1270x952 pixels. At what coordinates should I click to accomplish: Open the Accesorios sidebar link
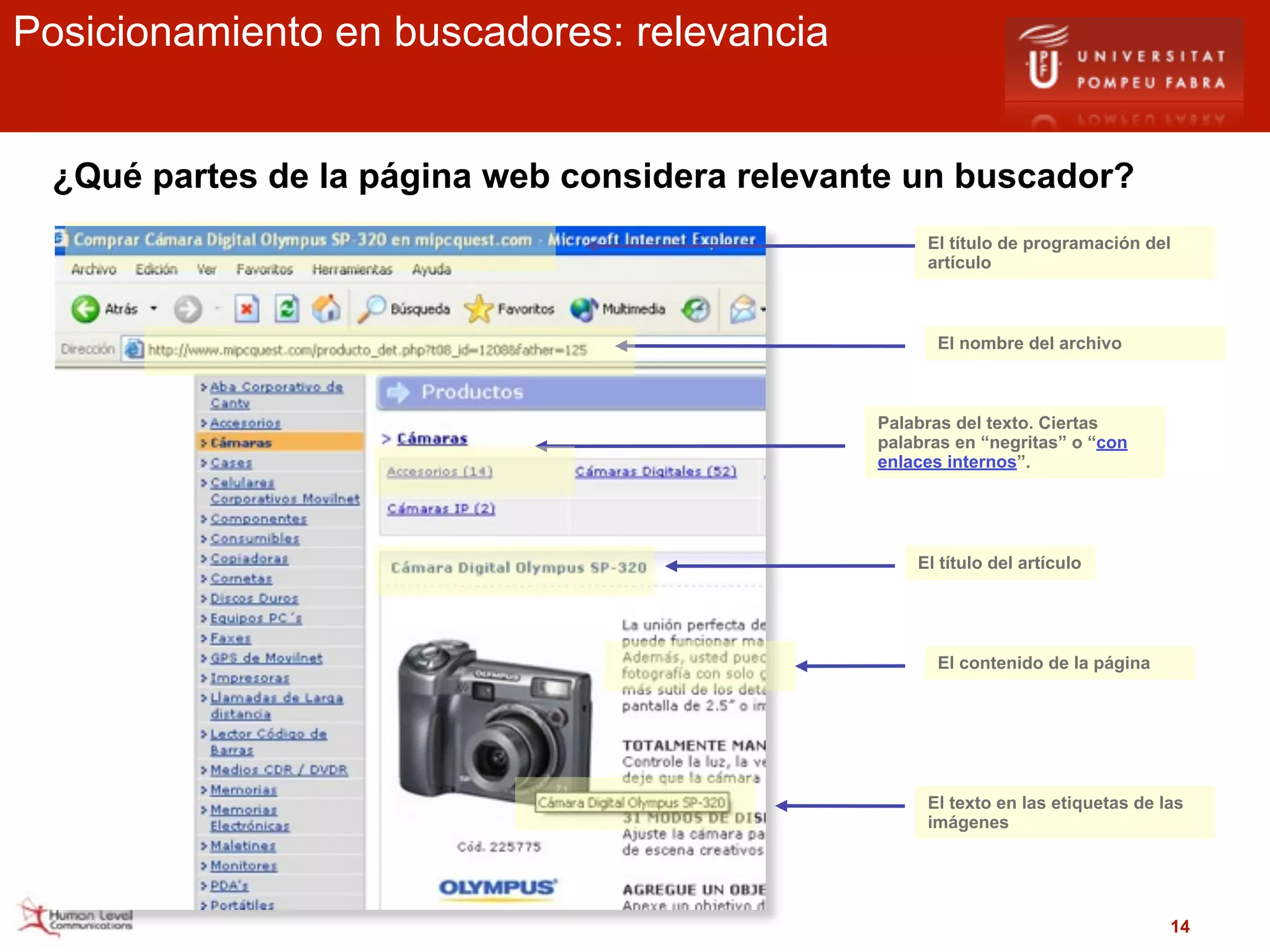point(246,423)
